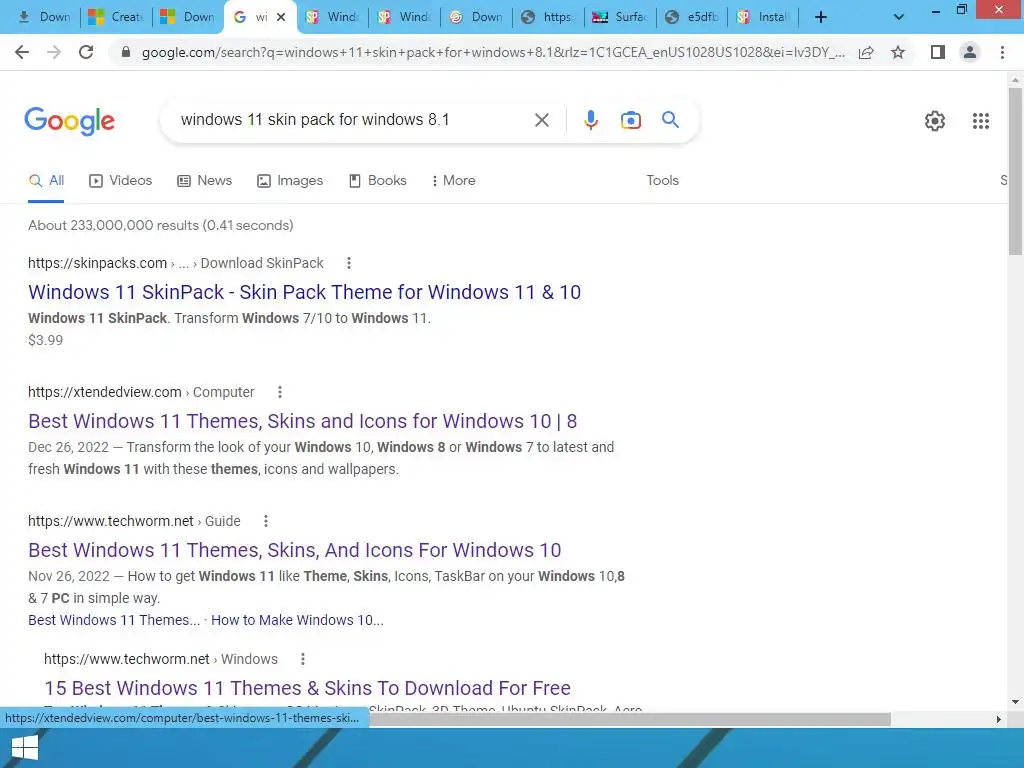Go back to the previous page
Image resolution: width=1024 pixels, height=768 pixels.
(x=22, y=52)
